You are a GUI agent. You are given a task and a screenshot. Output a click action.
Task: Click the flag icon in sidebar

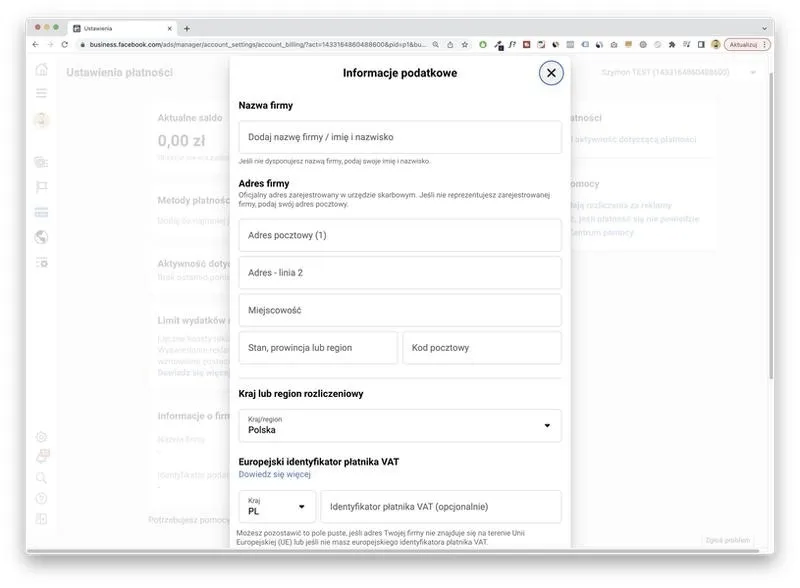coord(42,187)
